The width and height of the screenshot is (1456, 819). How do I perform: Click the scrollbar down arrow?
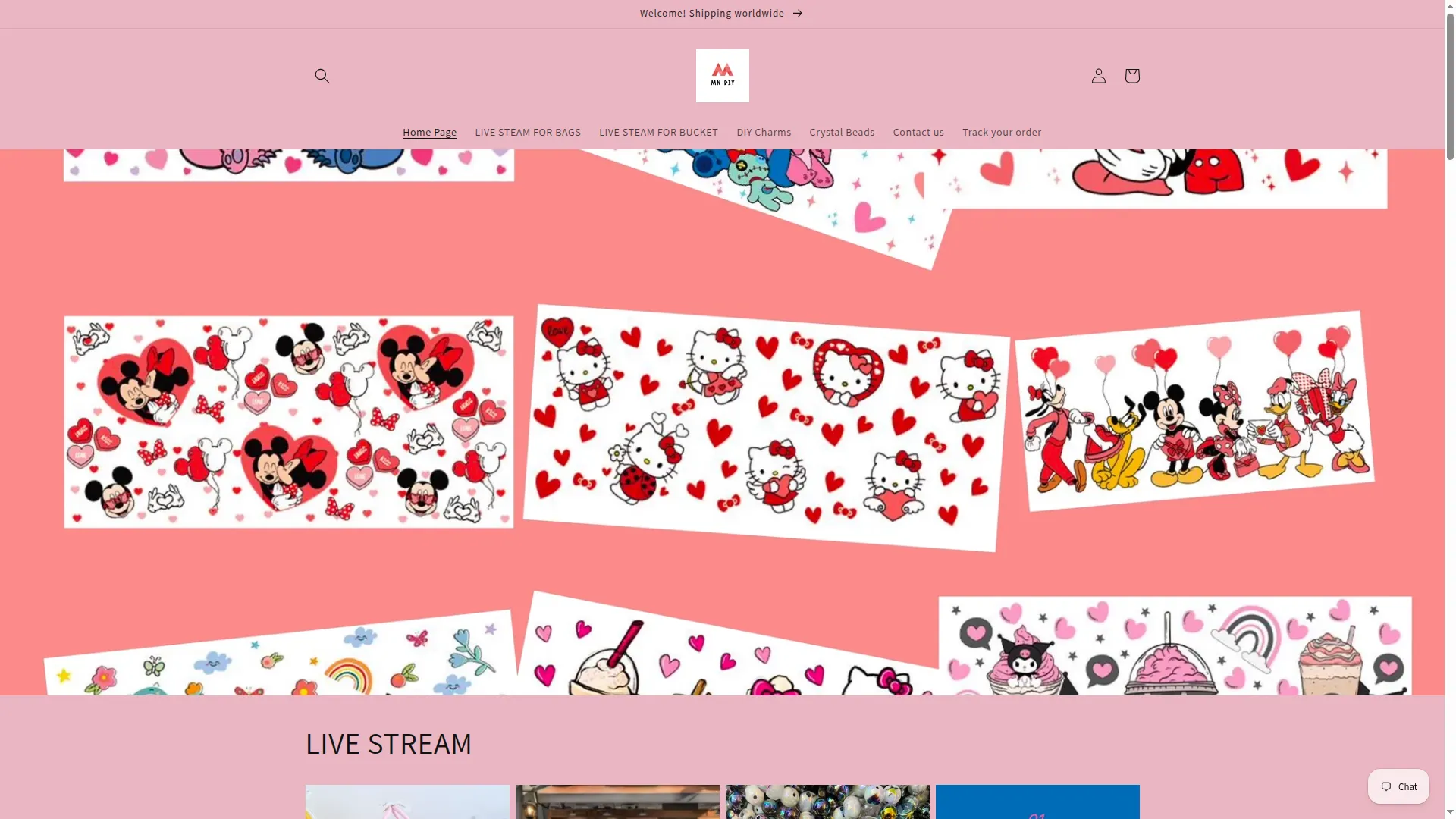point(1450,812)
